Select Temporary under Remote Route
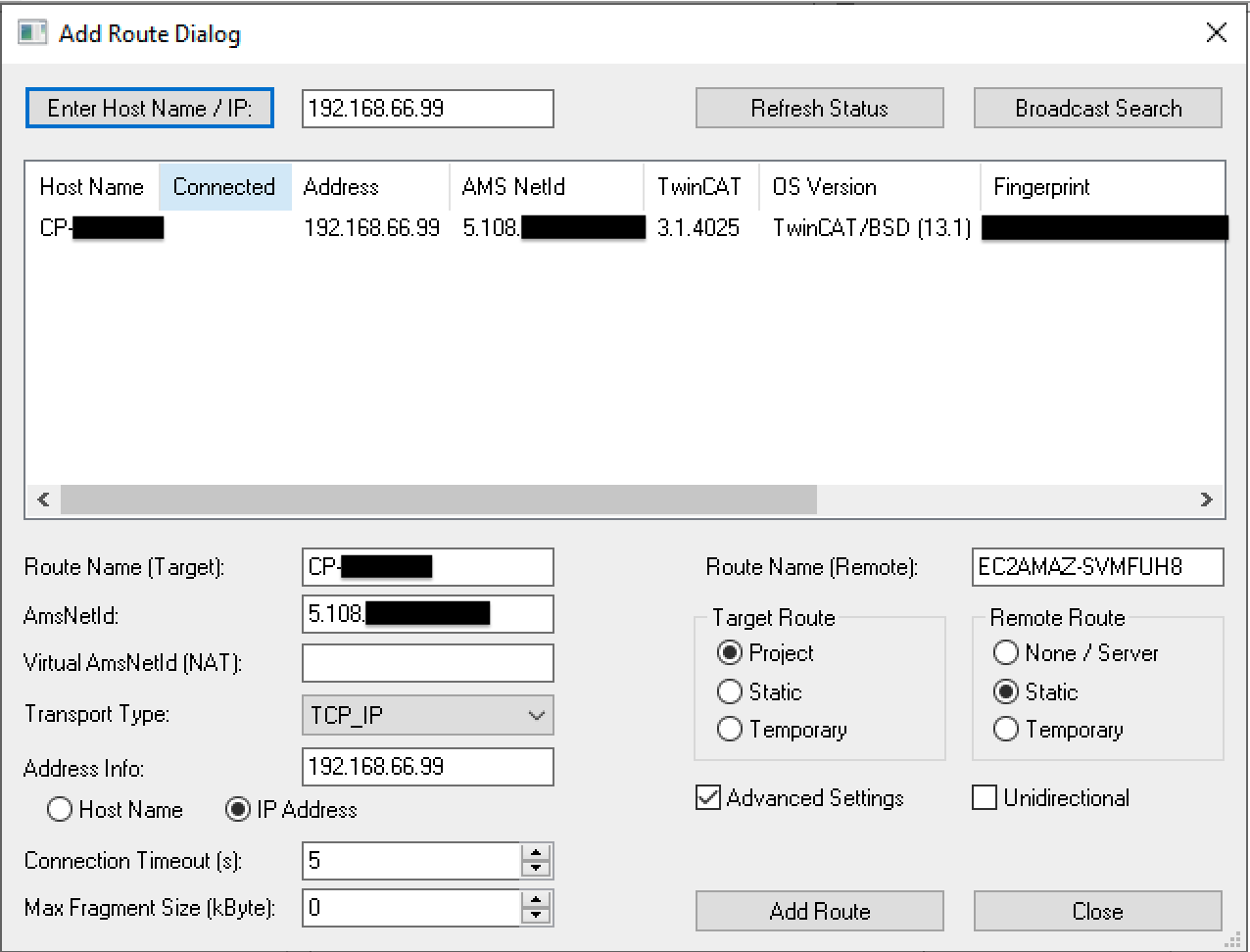The height and width of the screenshot is (952, 1250). click(x=1006, y=730)
